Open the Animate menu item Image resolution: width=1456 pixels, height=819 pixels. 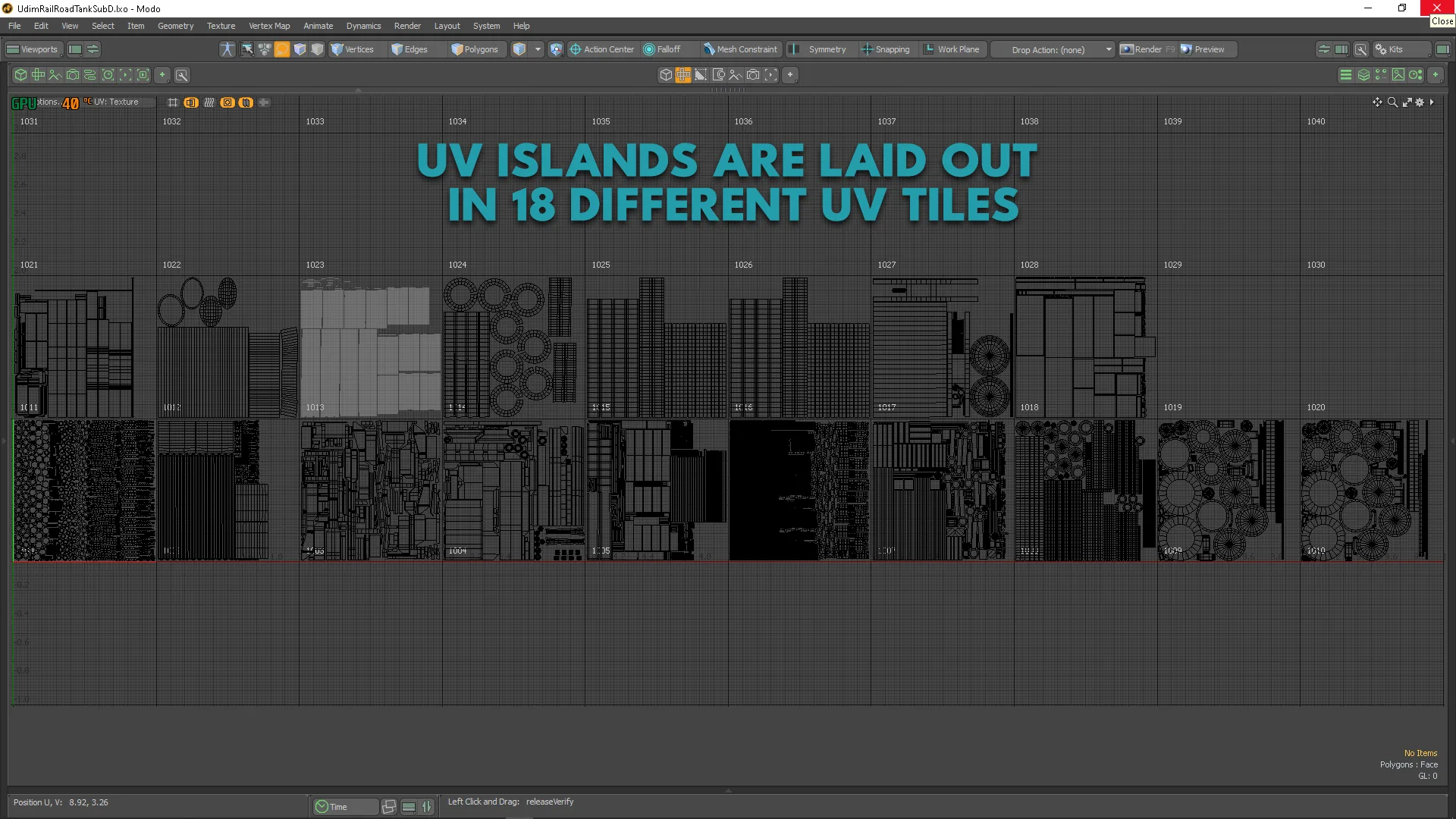pos(318,25)
